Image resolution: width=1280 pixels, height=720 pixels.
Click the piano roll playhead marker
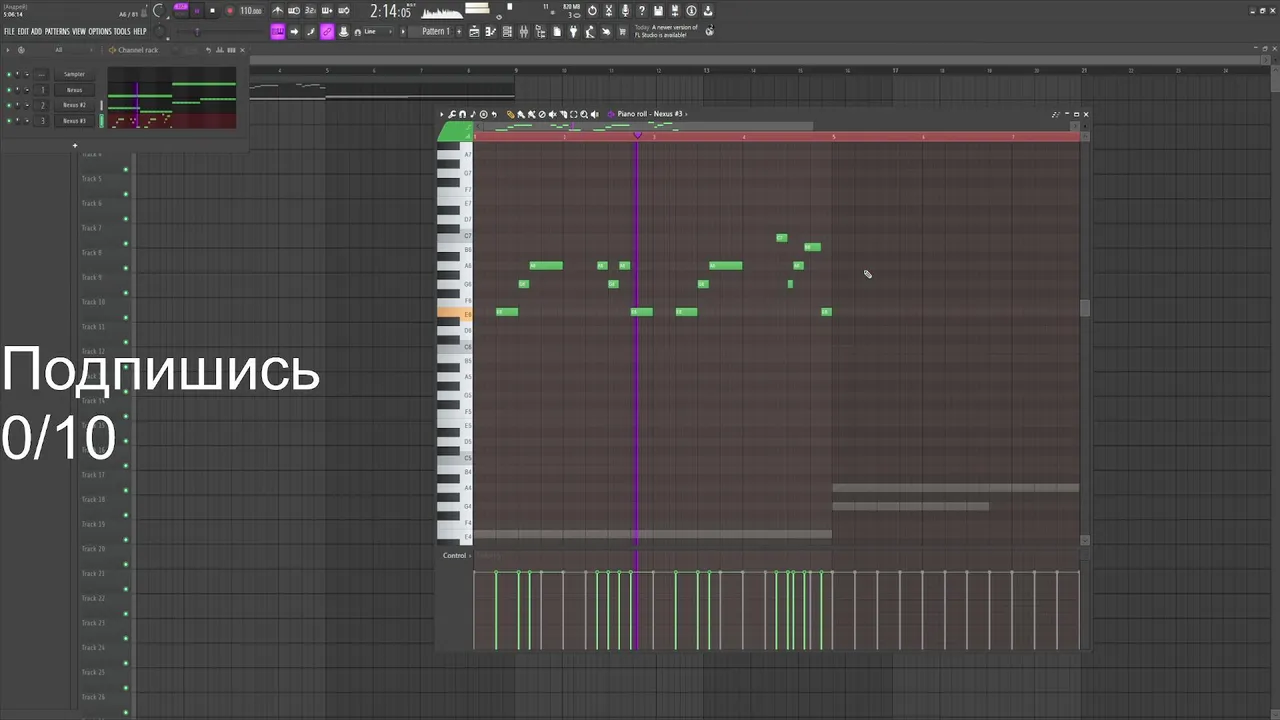(x=637, y=136)
